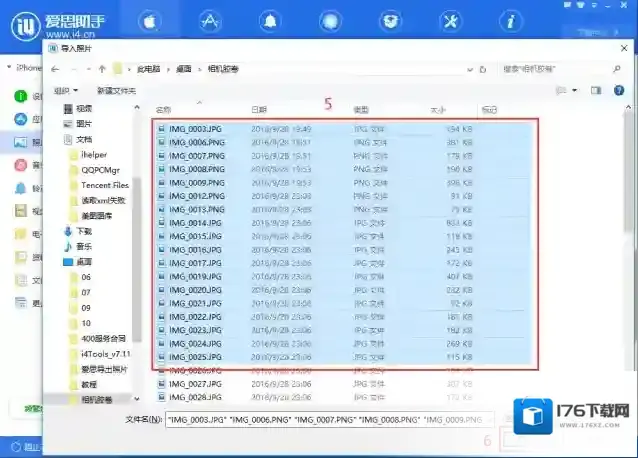Open the ihelper folder in tree
Screen dimensions: 638x458
click(89, 155)
